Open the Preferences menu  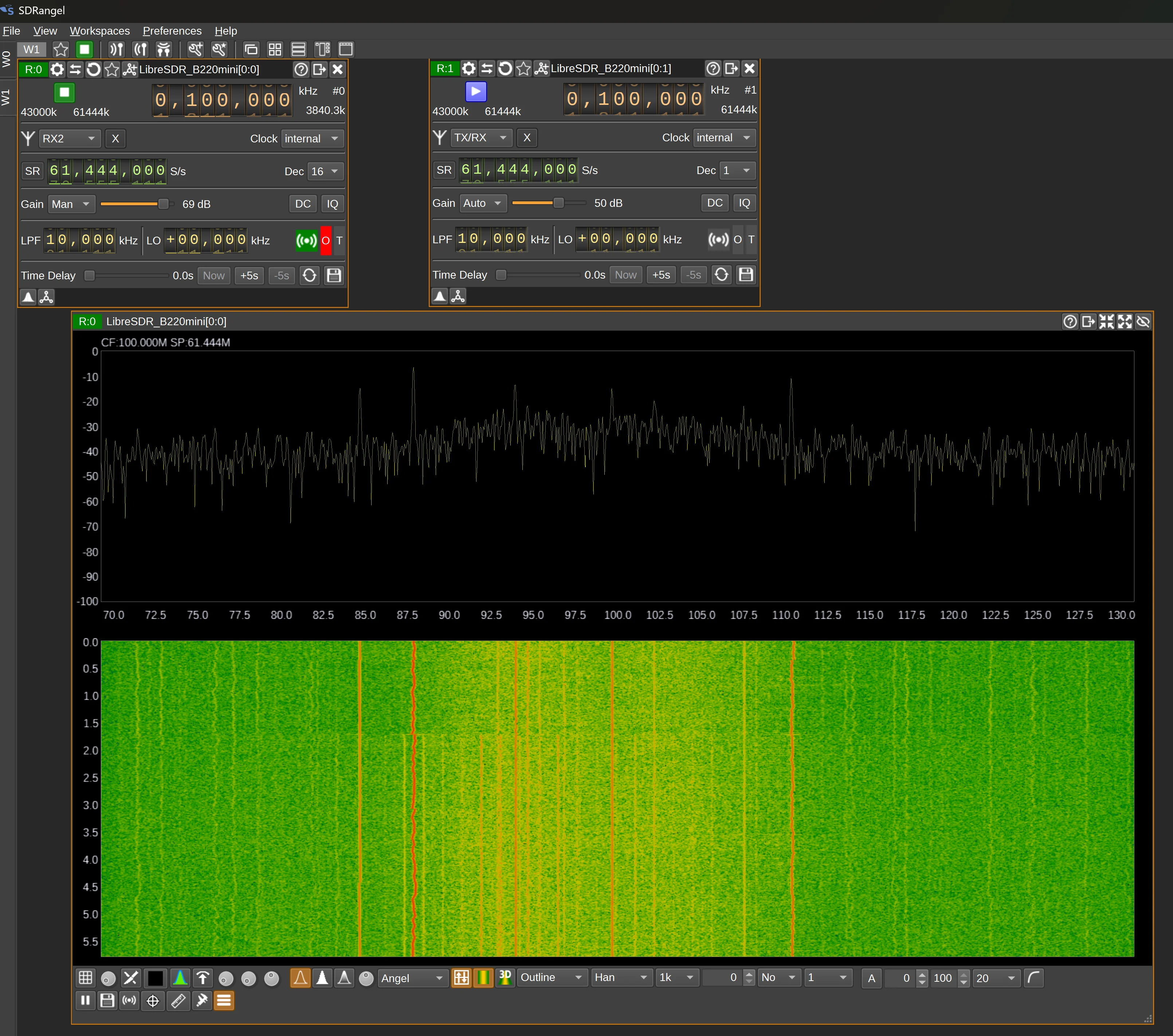[172, 31]
